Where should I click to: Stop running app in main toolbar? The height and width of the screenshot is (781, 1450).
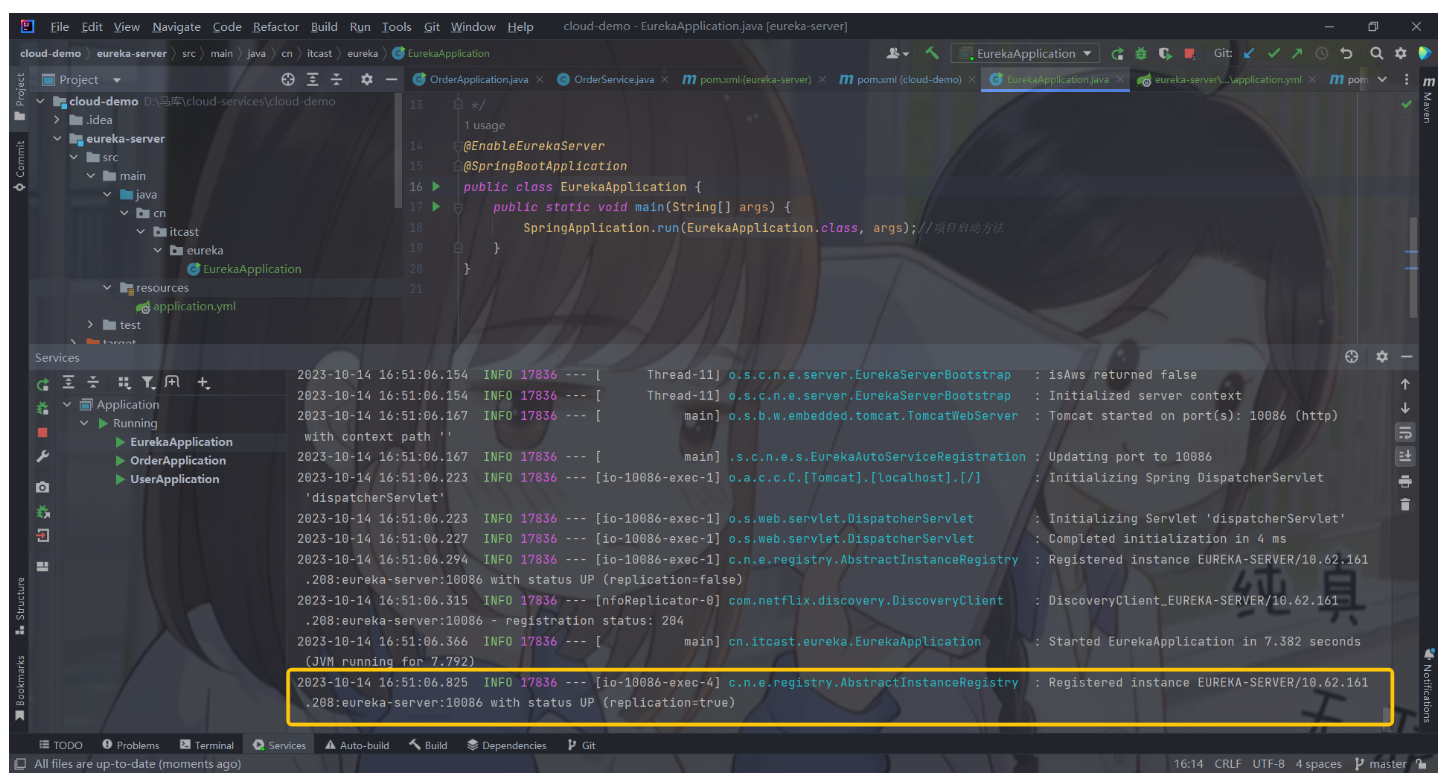1189,54
